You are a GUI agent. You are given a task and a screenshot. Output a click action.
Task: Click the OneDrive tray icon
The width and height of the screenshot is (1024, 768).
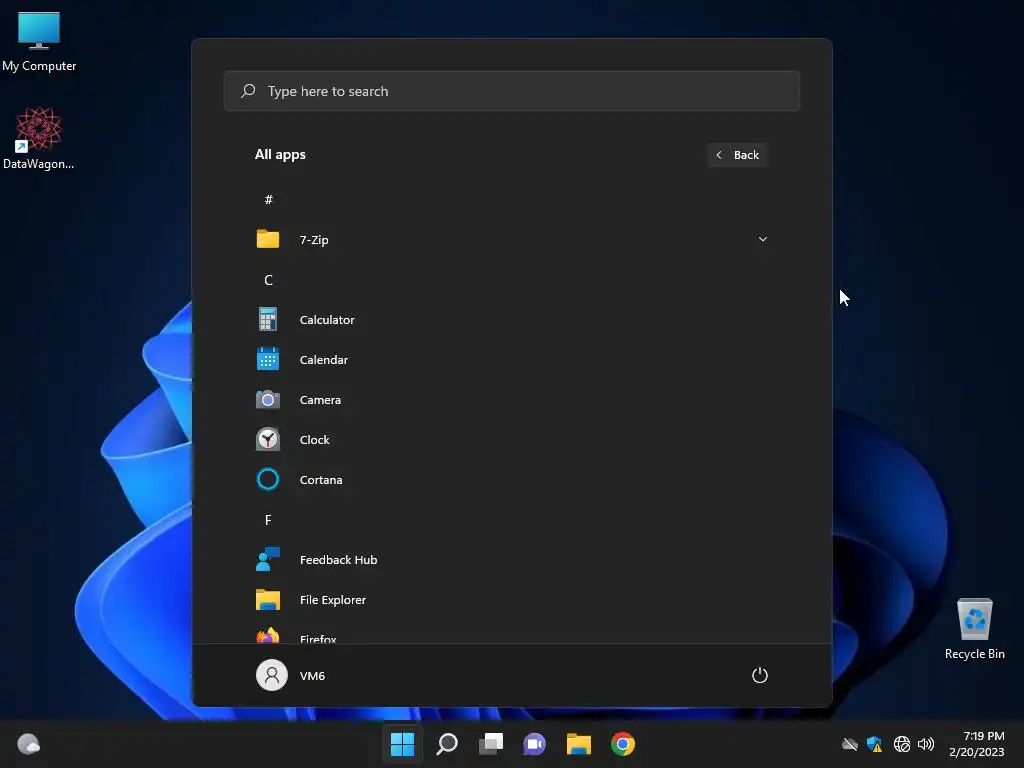coord(850,744)
